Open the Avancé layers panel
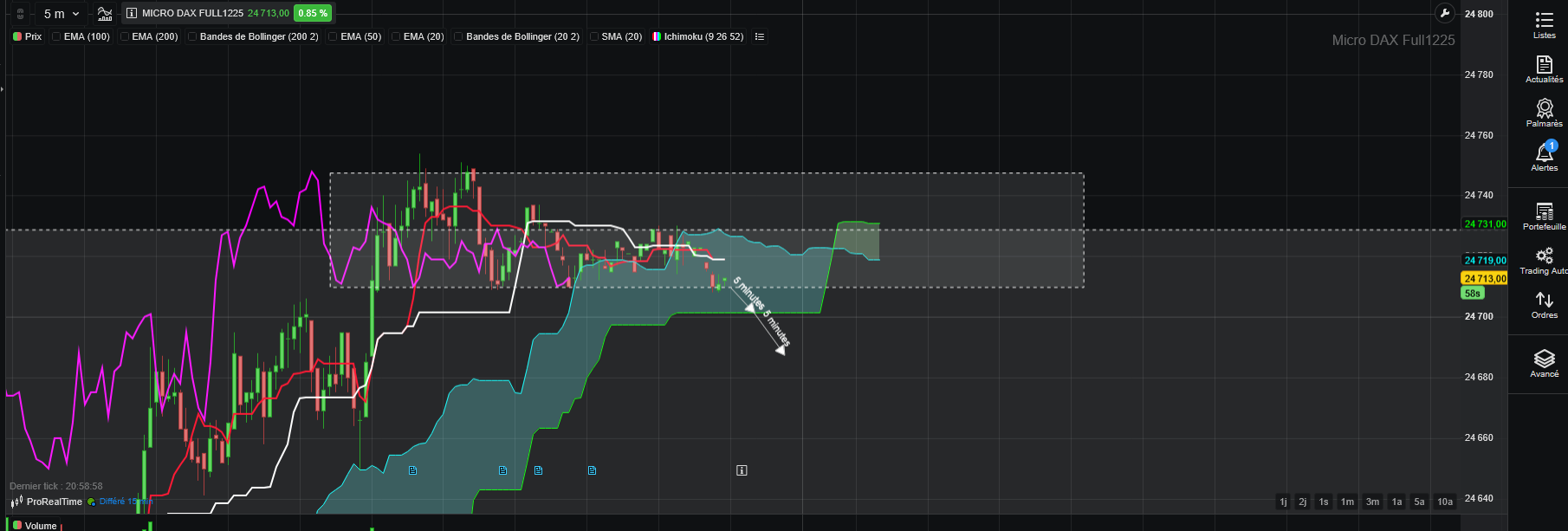Image resolution: width=1568 pixels, height=531 pixels. [1545, 364]
